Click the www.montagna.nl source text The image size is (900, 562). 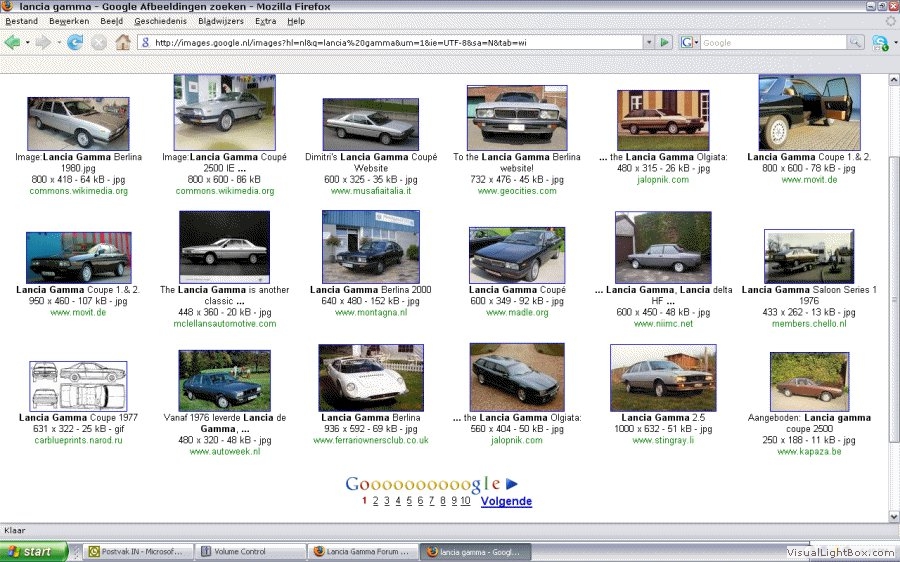coord(371,313)
